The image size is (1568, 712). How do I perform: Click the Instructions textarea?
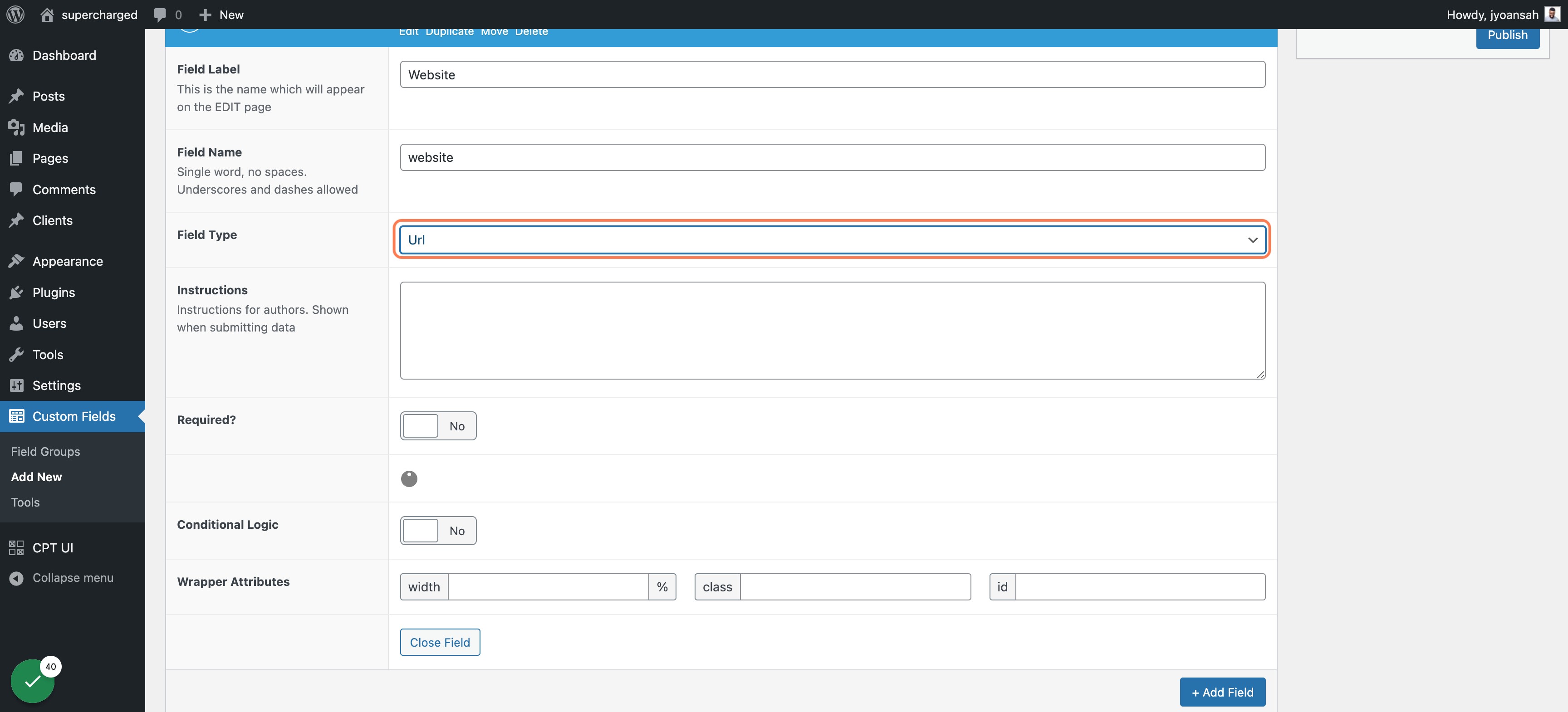tap(833, 331)
